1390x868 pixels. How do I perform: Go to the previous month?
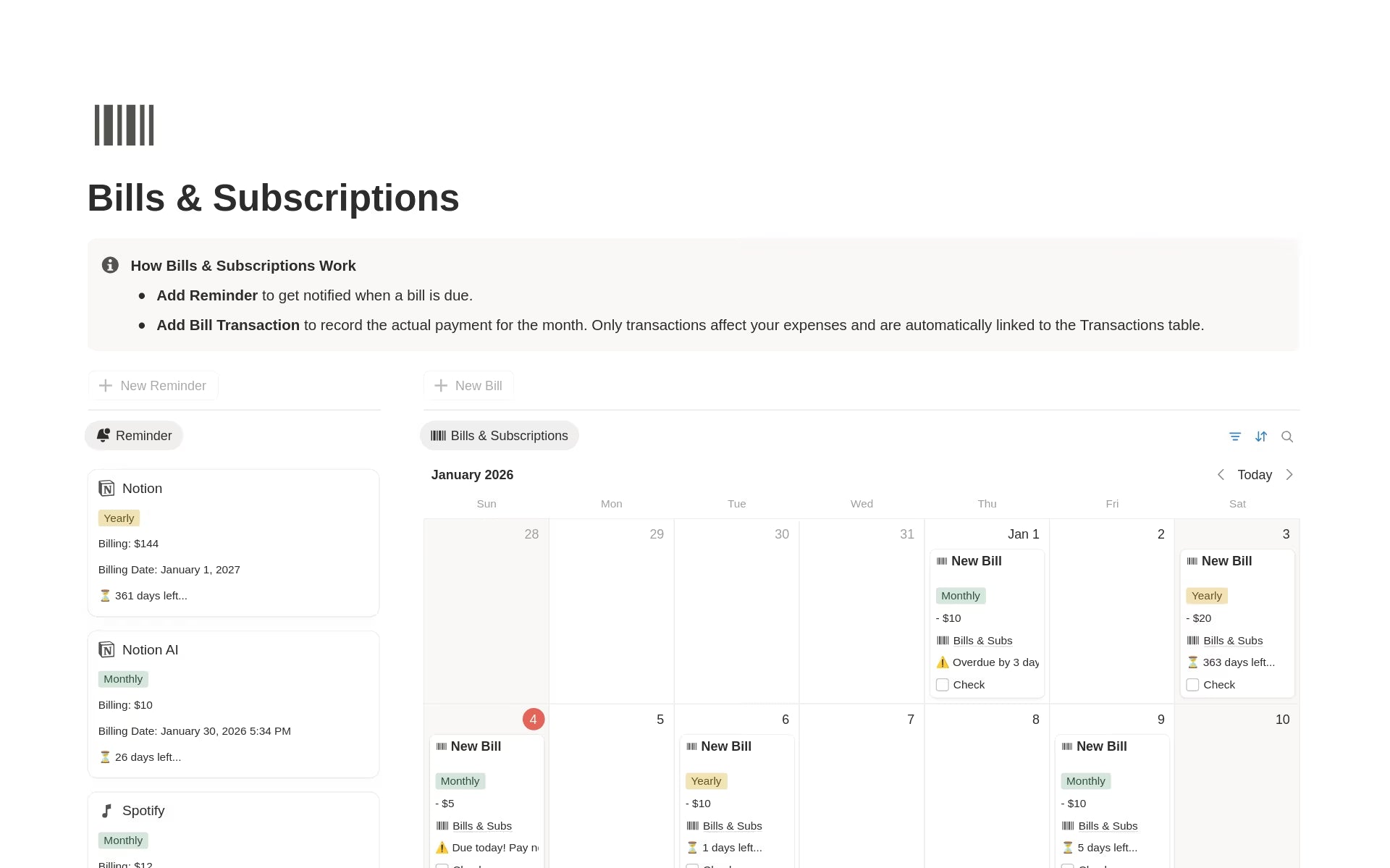point(1221,474)
